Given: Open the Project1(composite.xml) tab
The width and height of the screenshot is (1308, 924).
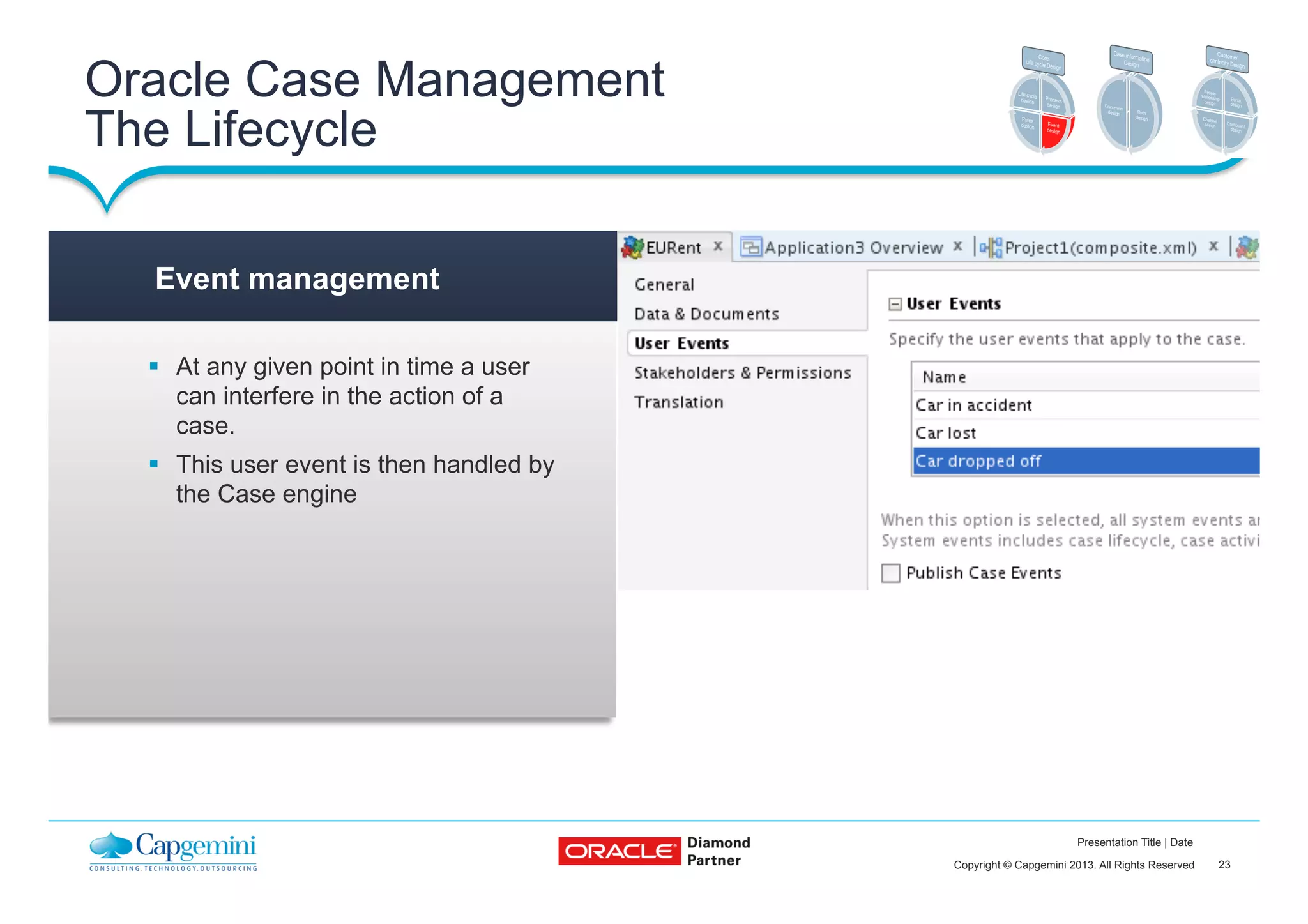Looking at the screenshot, I should 1100,247.
